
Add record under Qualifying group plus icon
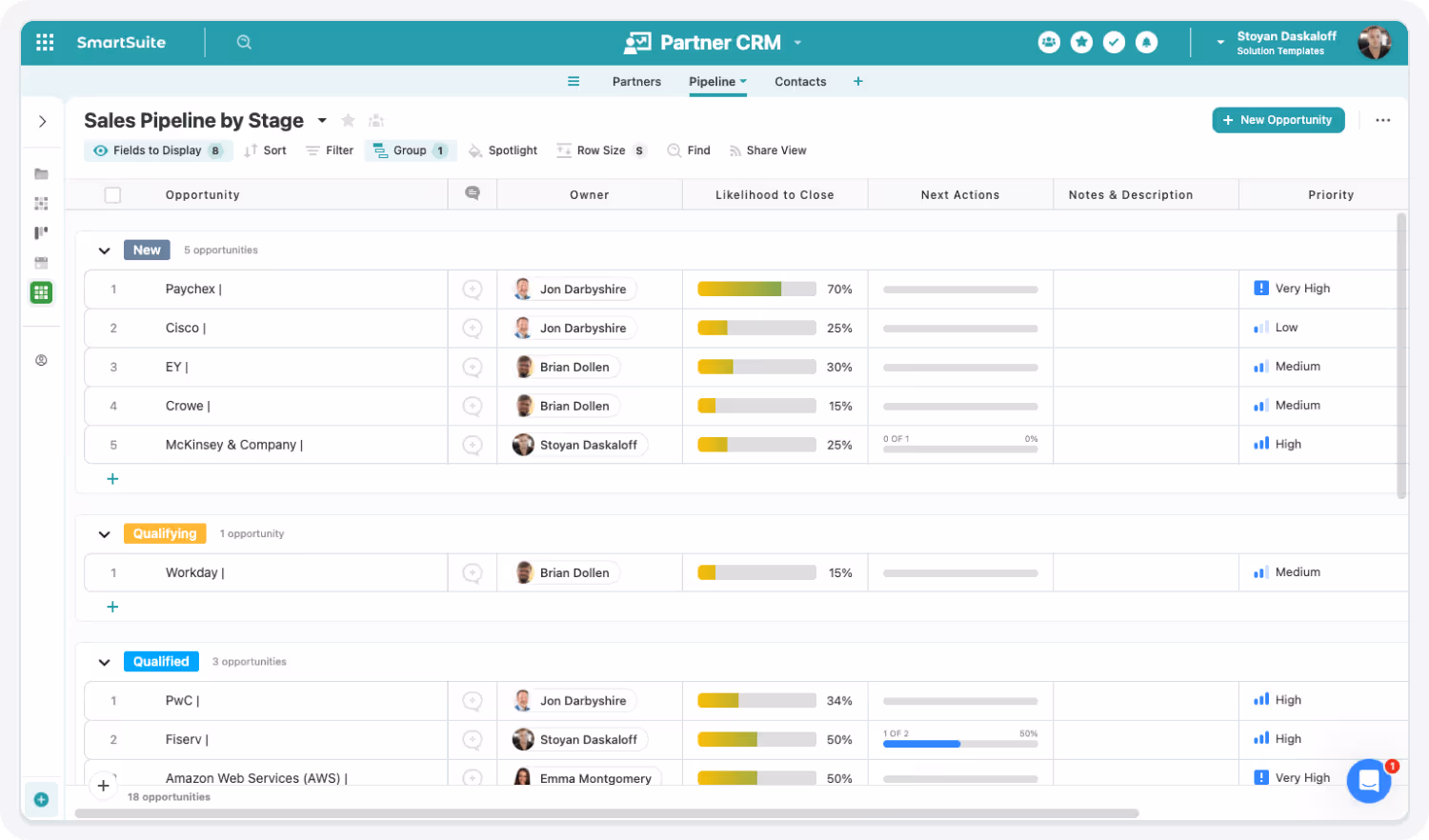click(x=112, y=607)
